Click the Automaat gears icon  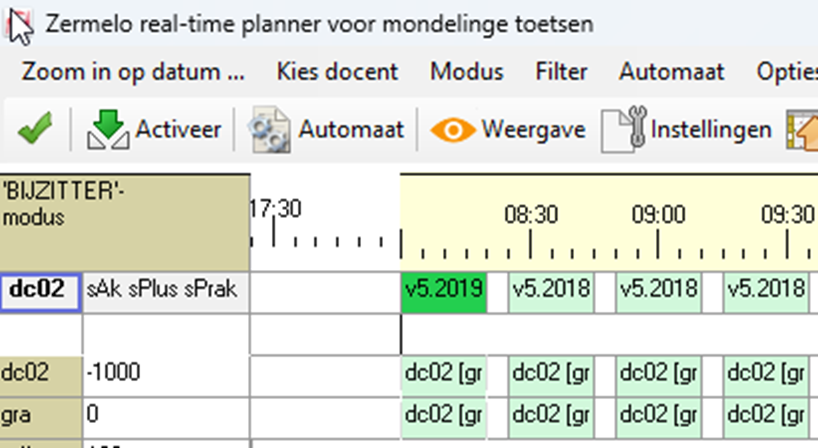(268, 130)
